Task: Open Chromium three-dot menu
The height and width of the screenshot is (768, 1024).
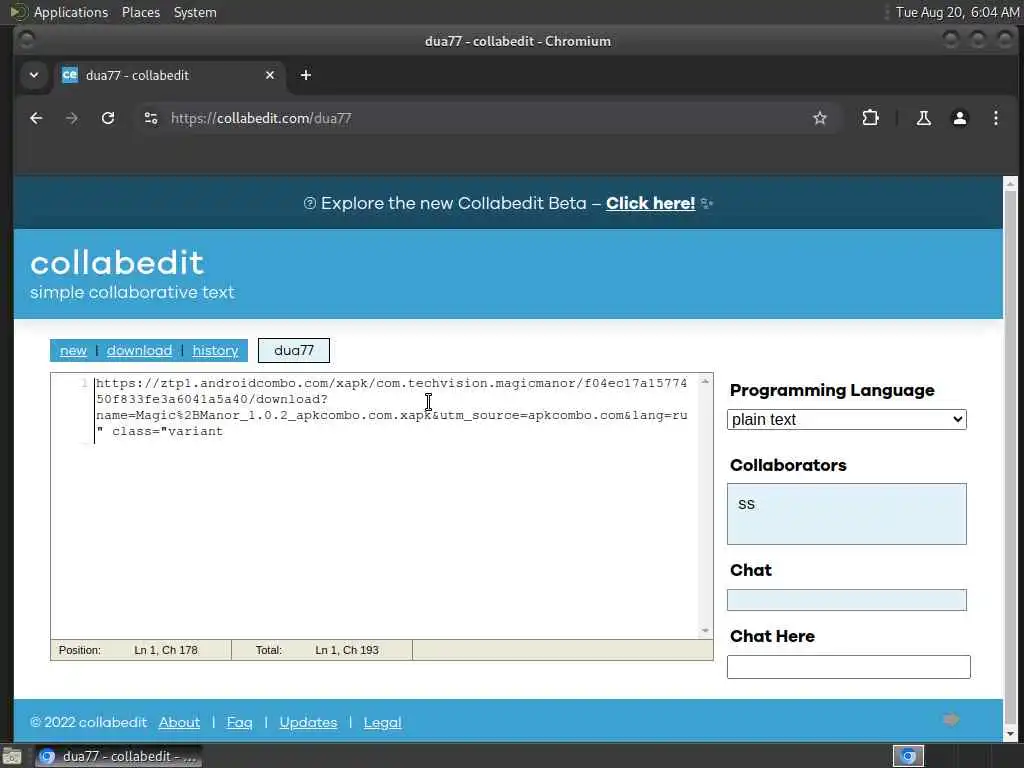Action: pyautogui.click(x=995, y=118)
